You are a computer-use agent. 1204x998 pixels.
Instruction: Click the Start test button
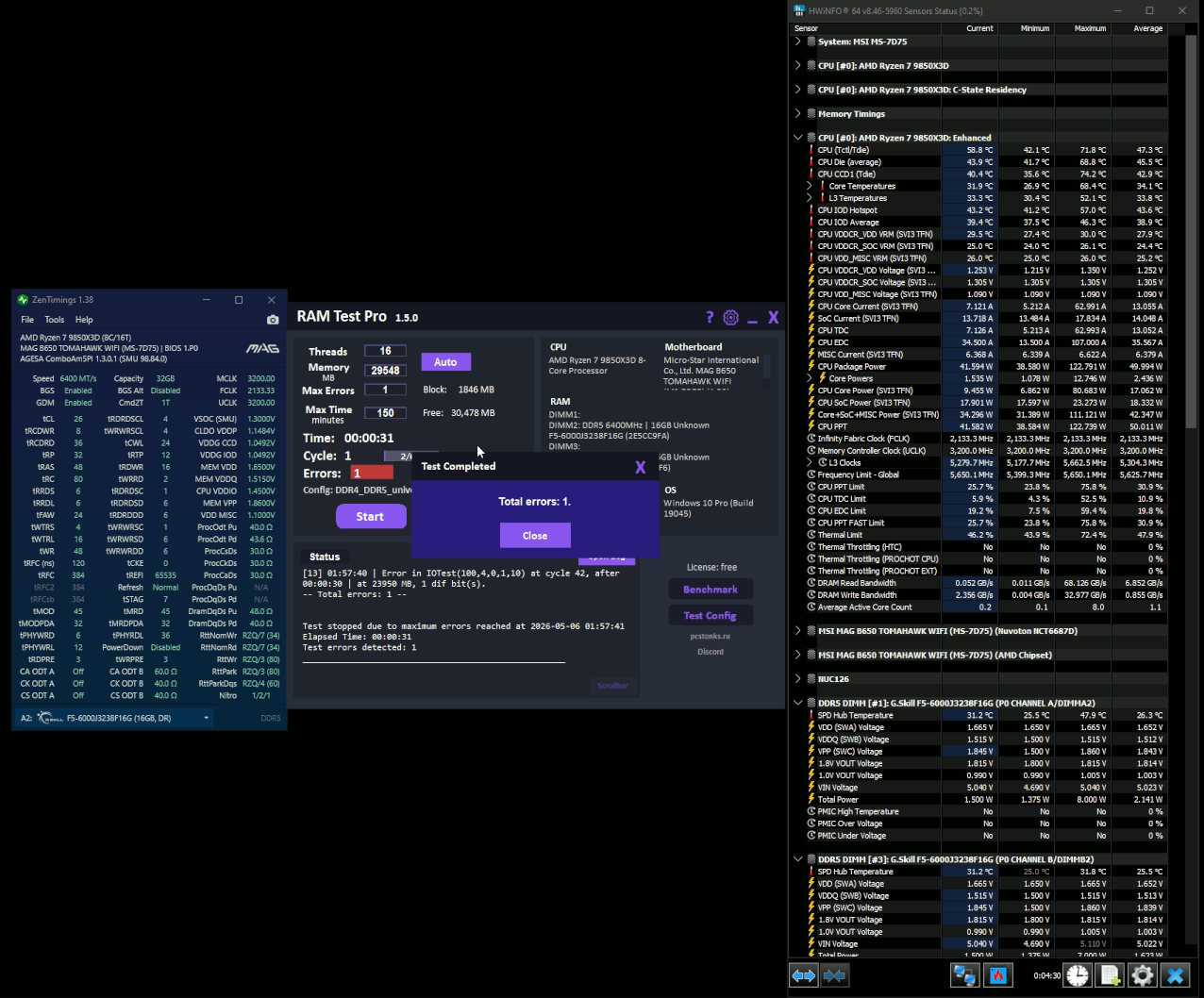[x=370, y=516]
